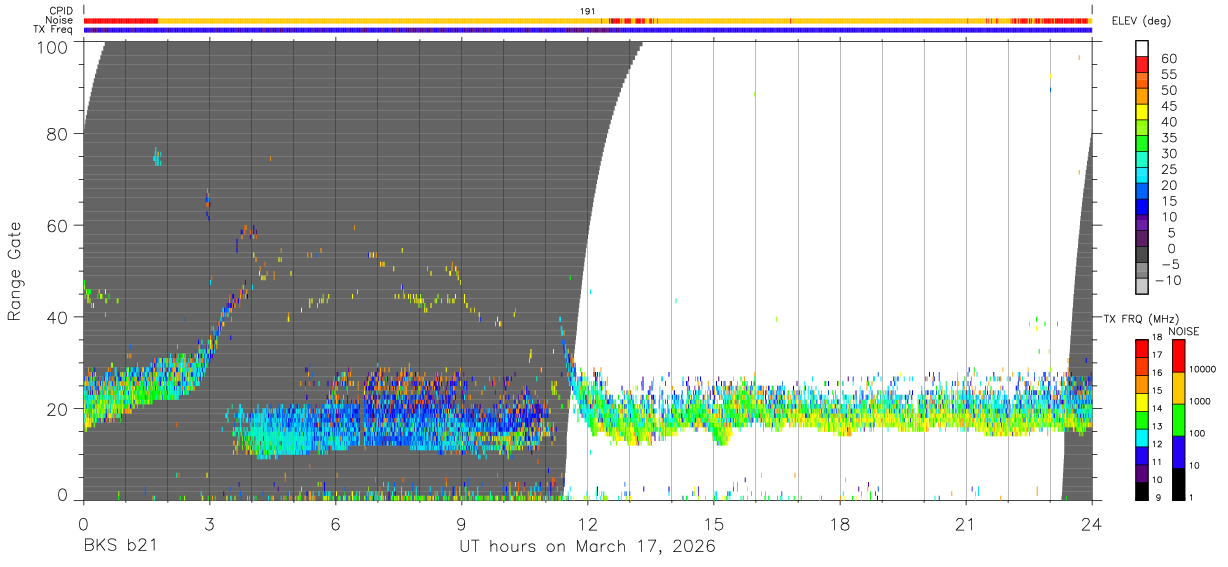Pick the red top swatch in NOISE bar
This screenshot has width=1228, height=567.
point(1178,356)
